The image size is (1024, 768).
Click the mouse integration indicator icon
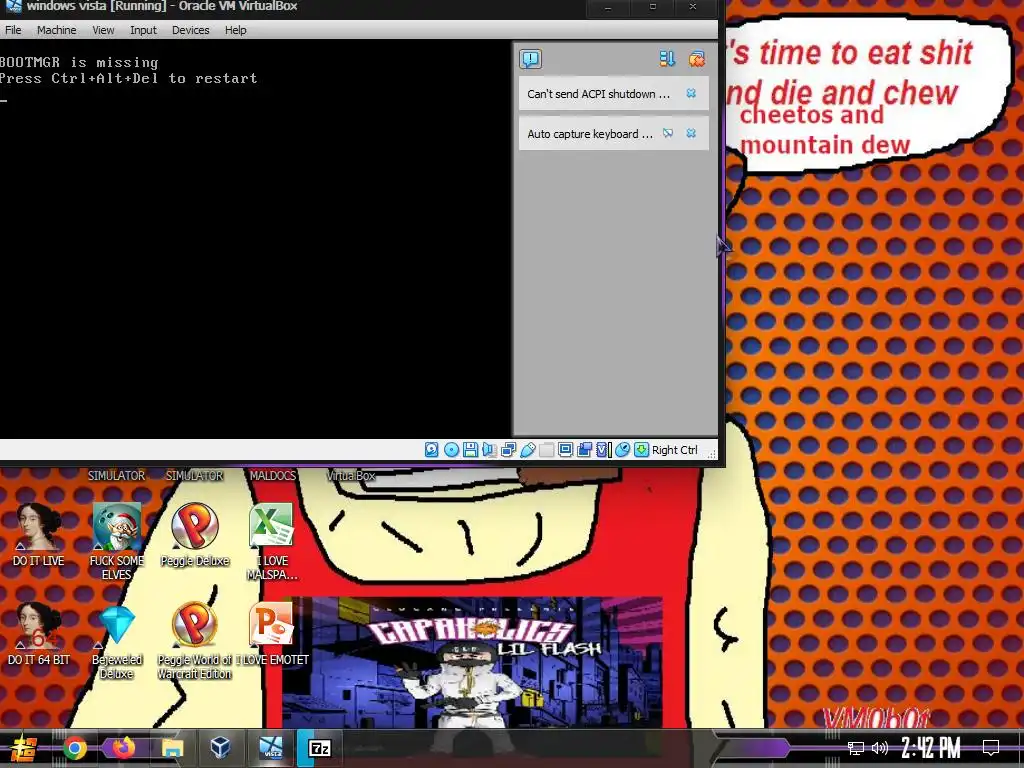click(x=622, y=449)
